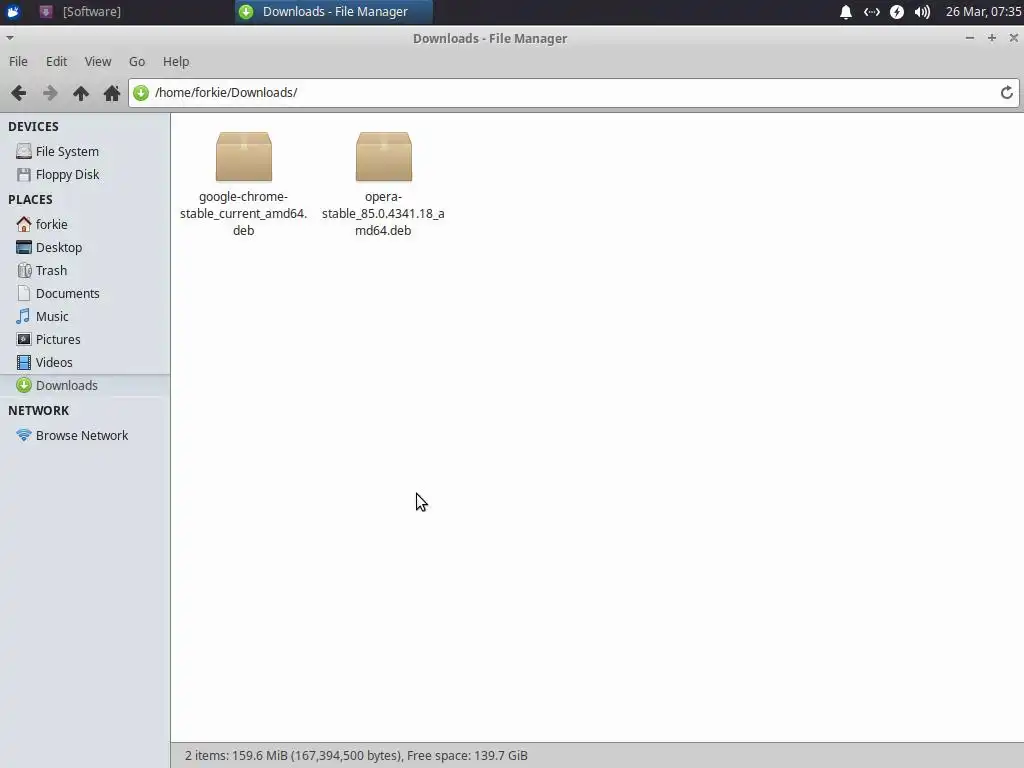Select the google-chrome-stable deb package icon
This screenshot has width=1024, height=768.
pos(244,157)
